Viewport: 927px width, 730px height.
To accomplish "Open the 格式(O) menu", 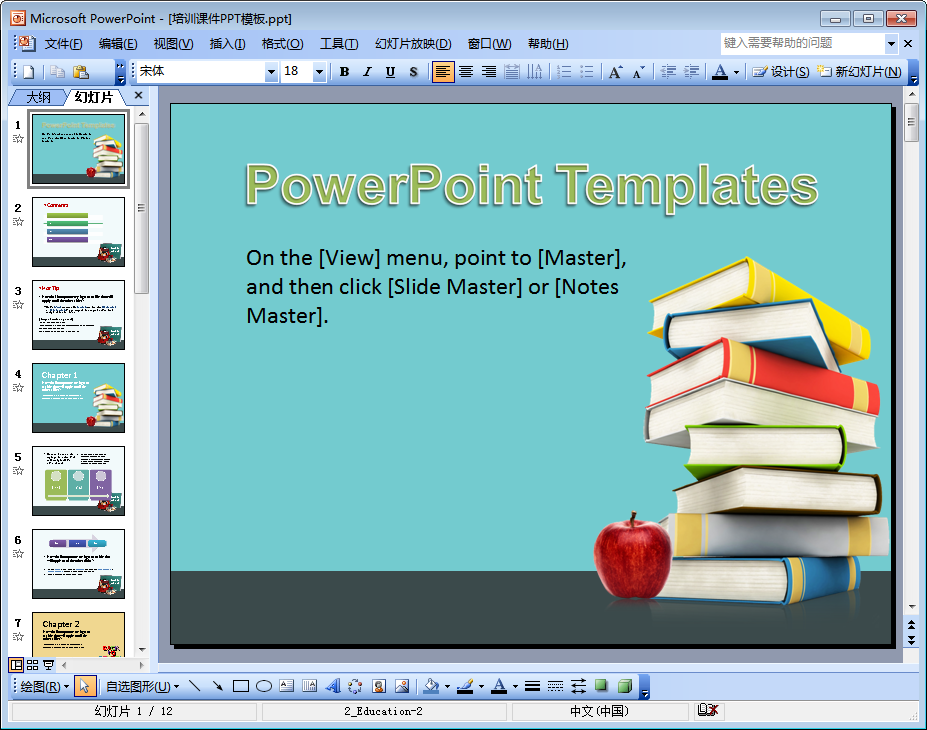I will tap(283, 44).
